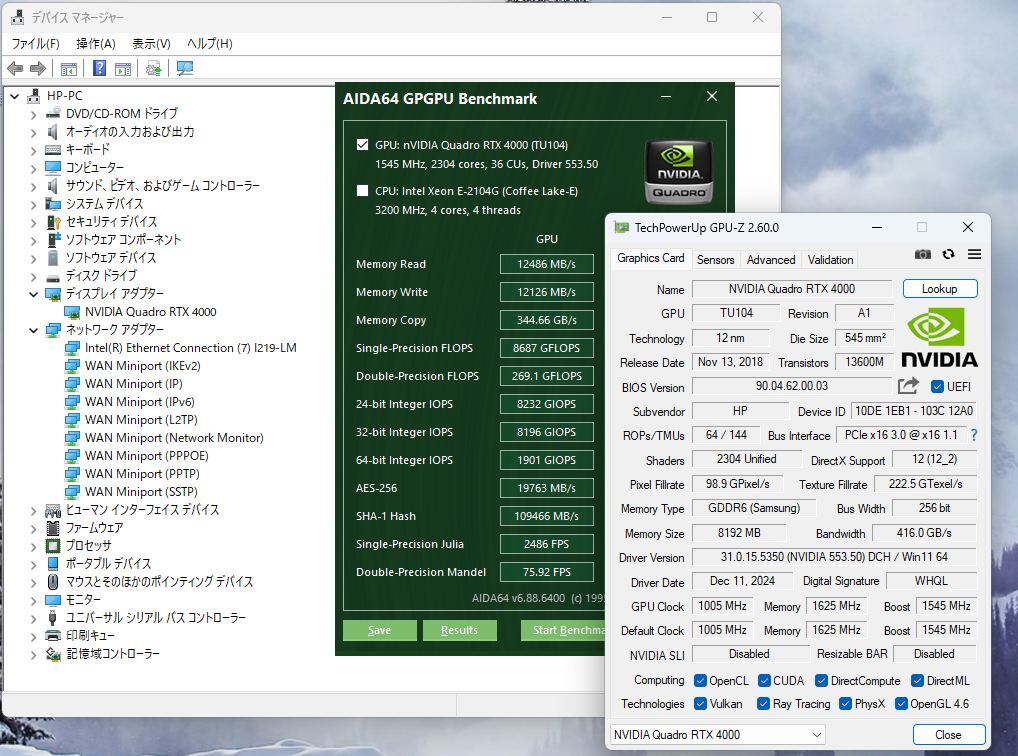Viewport: 1018px width, 756px height.
Task: Select WAN Miniport (SSTP) device
Action: coord(141,492)
